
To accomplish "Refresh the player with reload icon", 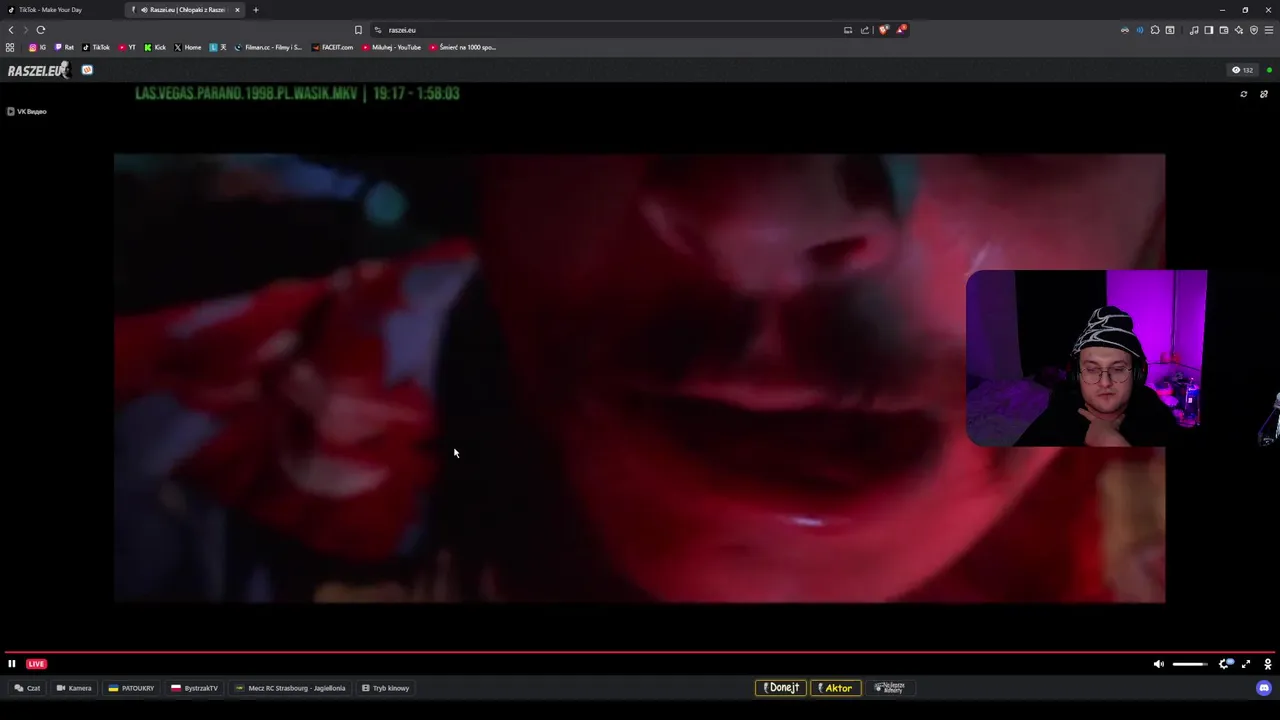I will pos(1244,94).
